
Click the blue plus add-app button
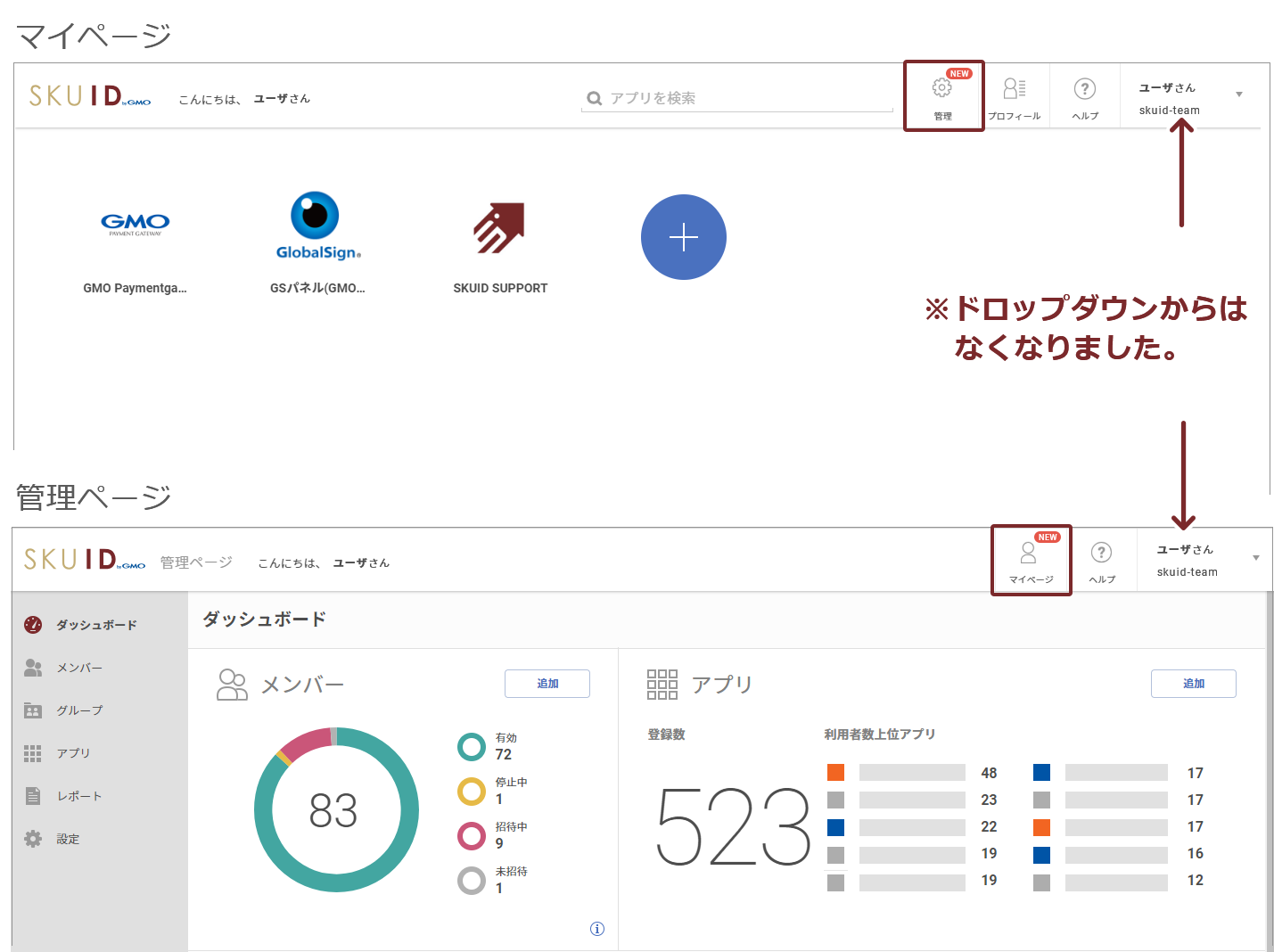tap(683, 237)
